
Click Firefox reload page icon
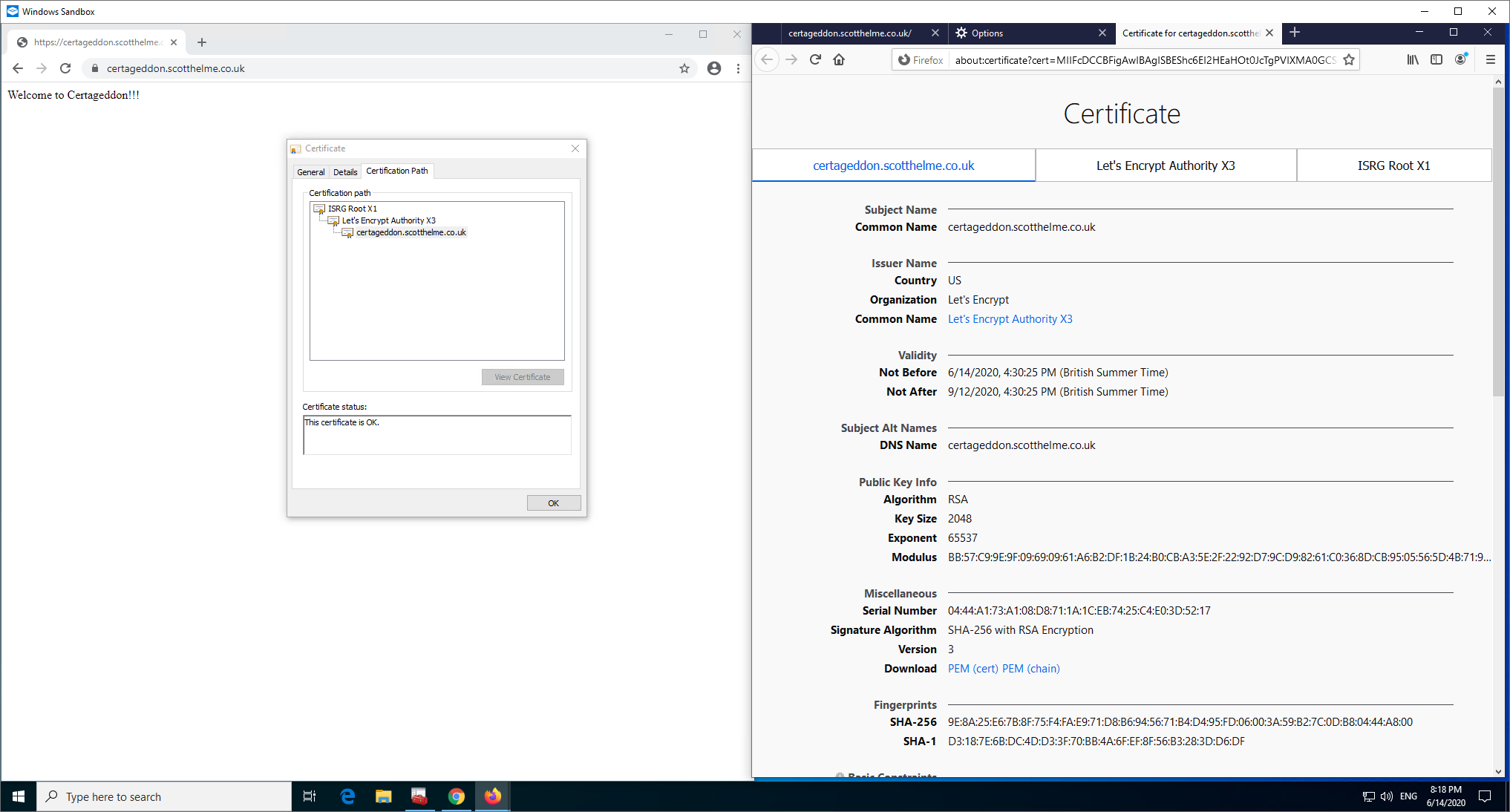pos(815,60)
